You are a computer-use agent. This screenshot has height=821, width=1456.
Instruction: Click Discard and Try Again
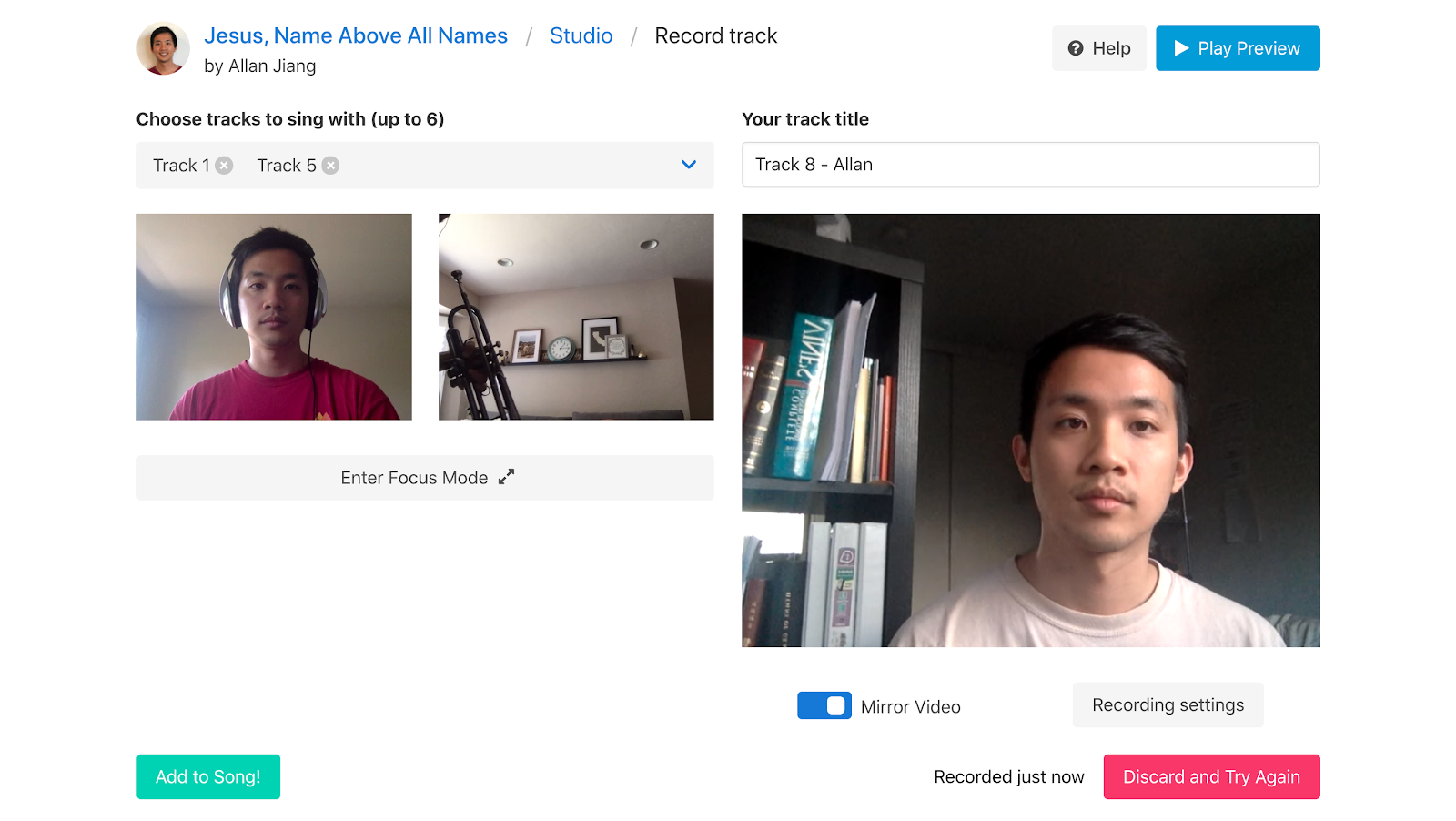[1211, 776]
